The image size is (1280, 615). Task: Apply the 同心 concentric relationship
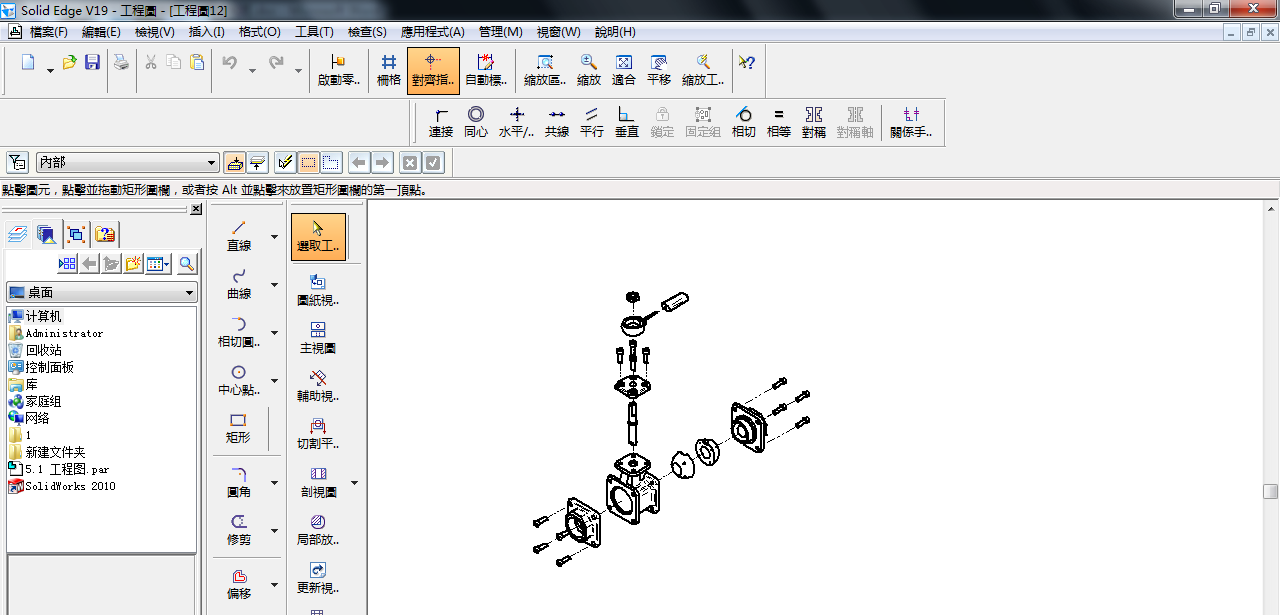coord(476,122)
